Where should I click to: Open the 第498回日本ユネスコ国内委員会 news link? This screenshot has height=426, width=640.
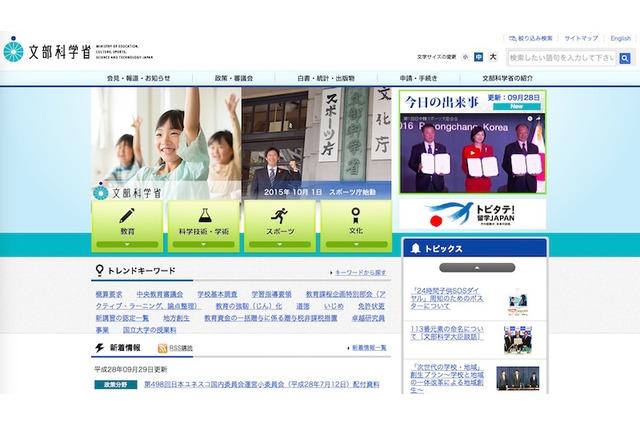pos(262,384)
